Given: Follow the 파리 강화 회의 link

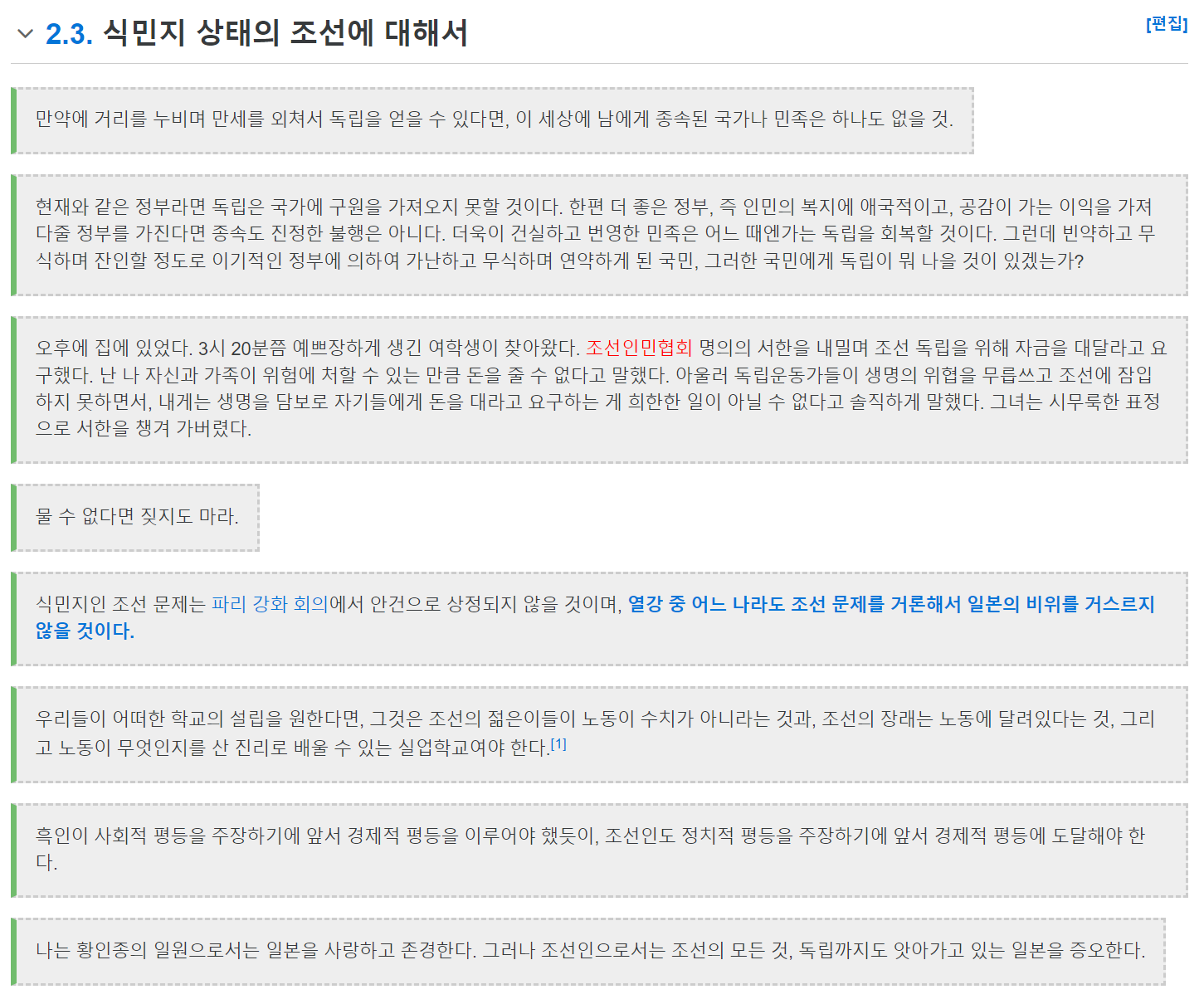Looking at the screenshot, I should [x=270, y=604].
